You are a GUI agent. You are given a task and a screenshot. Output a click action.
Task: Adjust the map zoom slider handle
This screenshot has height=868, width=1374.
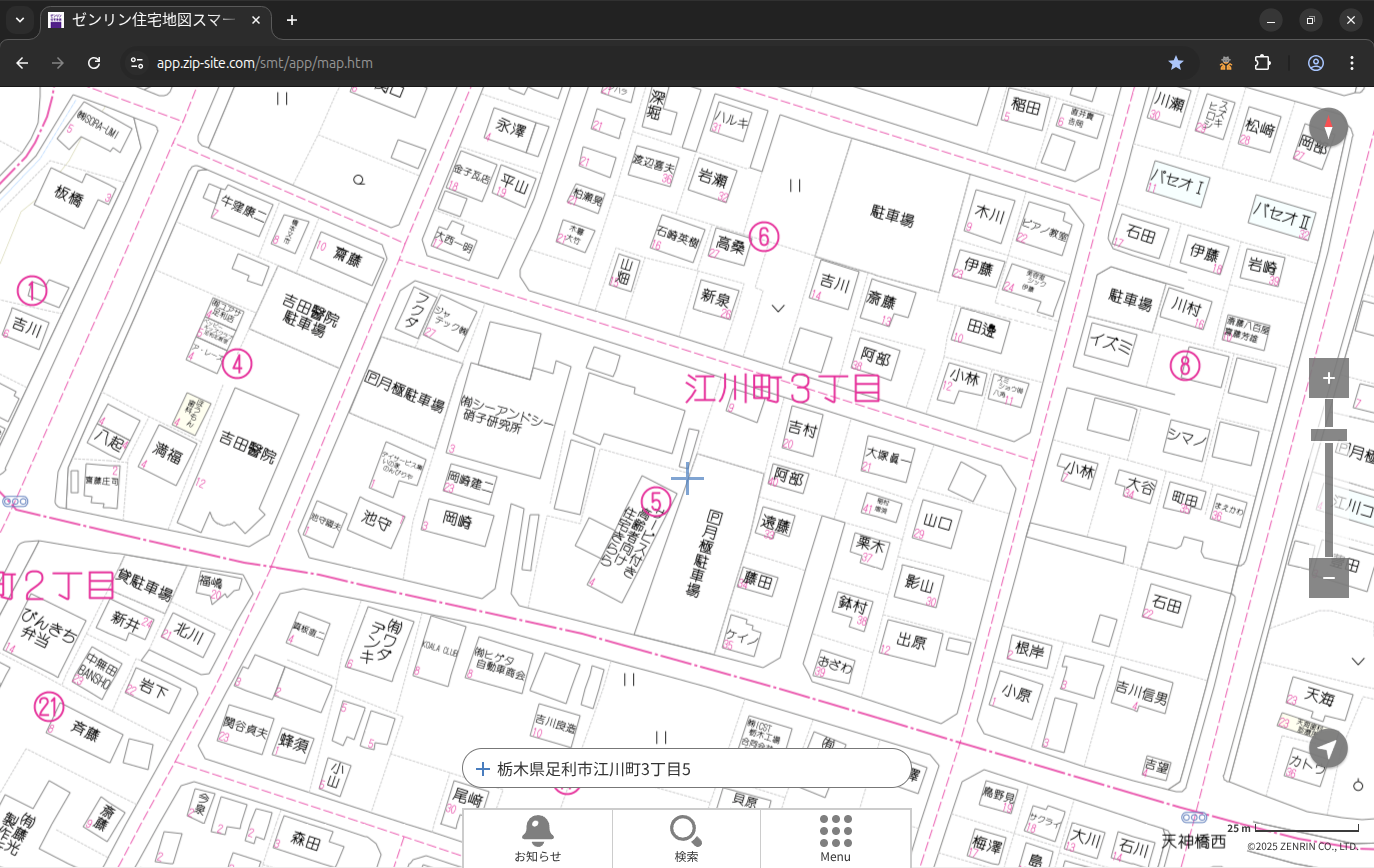1328,435
